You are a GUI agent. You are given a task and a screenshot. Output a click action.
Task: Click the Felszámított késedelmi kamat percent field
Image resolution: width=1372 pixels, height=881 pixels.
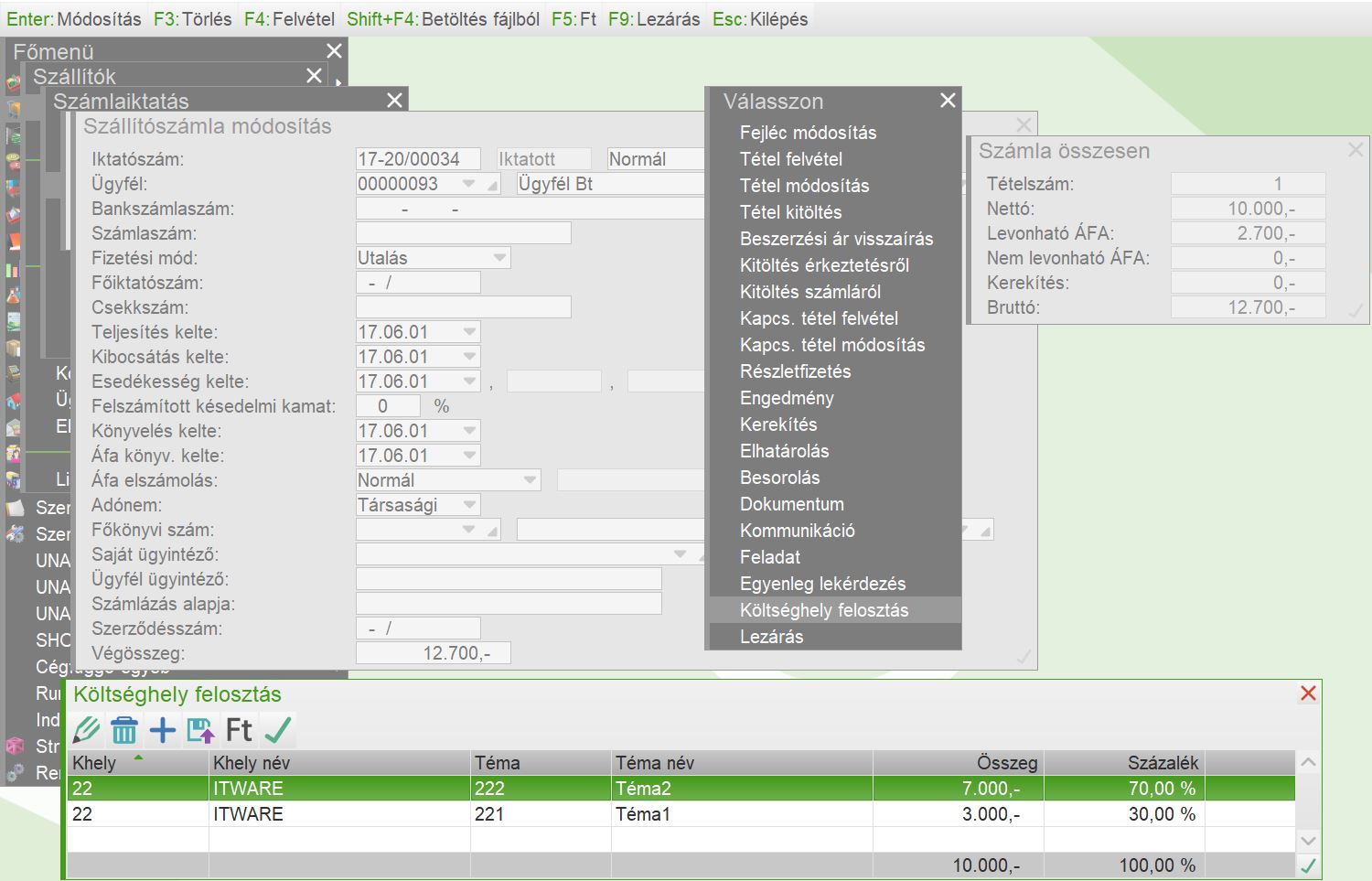click(x=388, y=406)
